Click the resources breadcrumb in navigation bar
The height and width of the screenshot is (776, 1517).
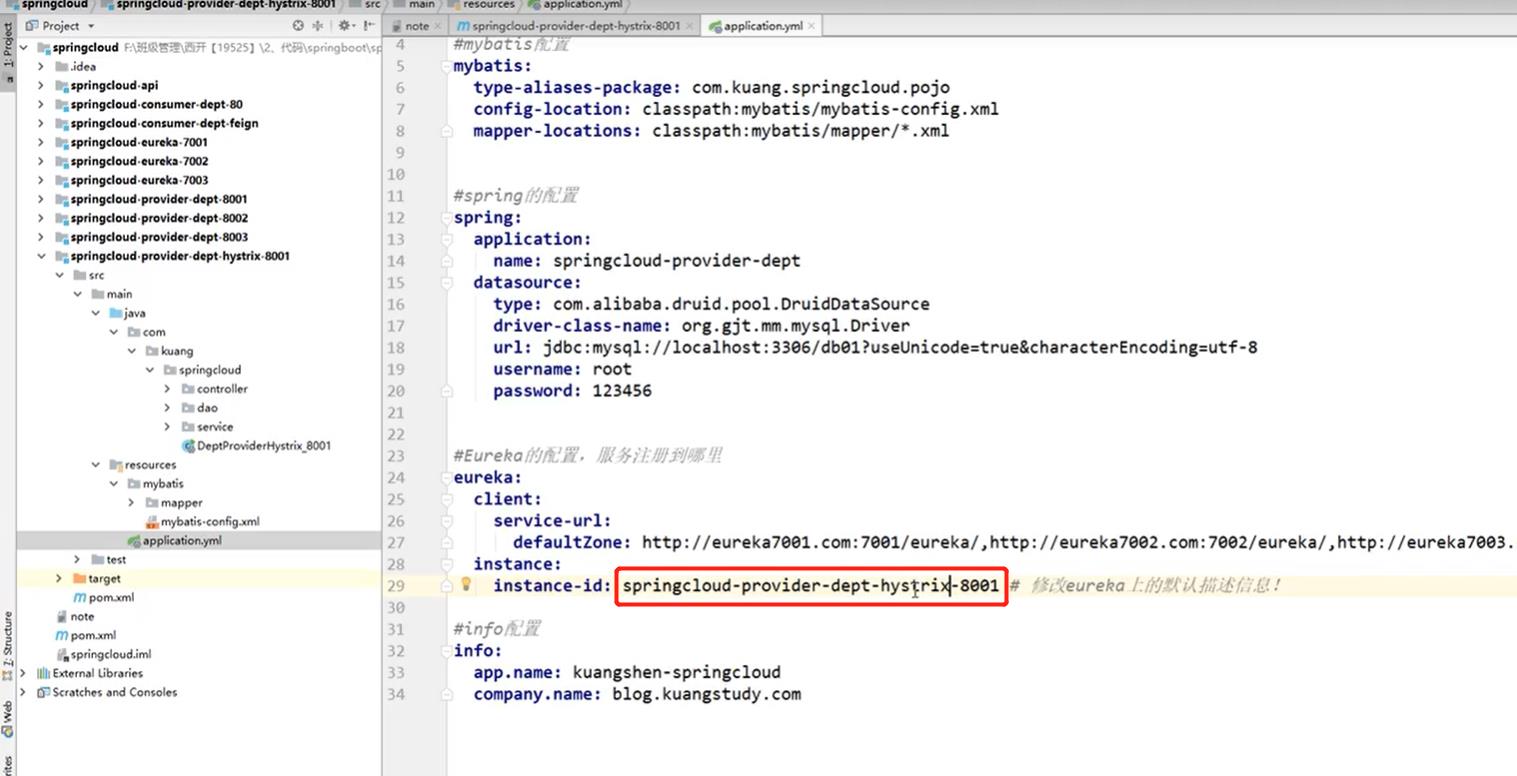coord(481,4)
